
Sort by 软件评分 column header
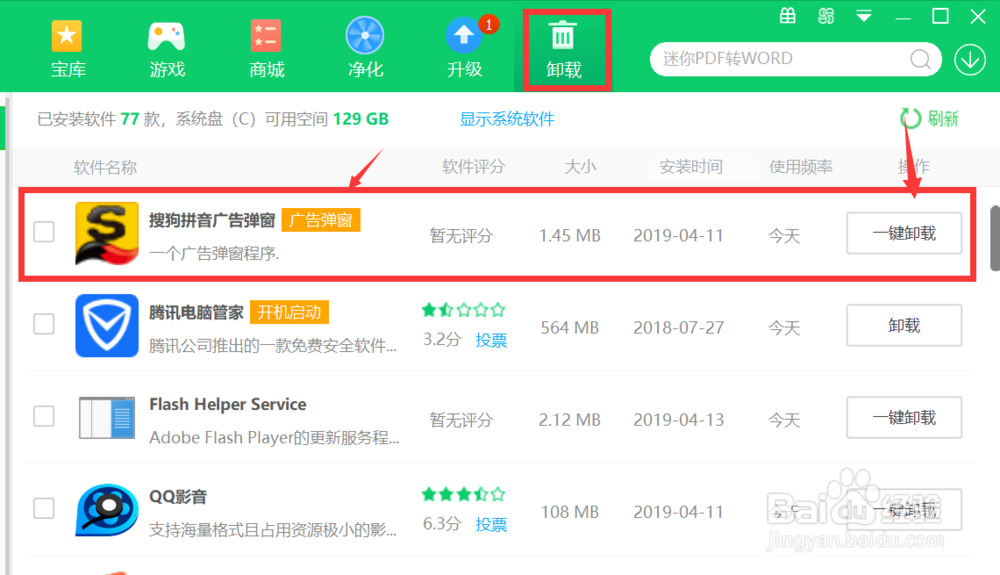pos(473,167)
